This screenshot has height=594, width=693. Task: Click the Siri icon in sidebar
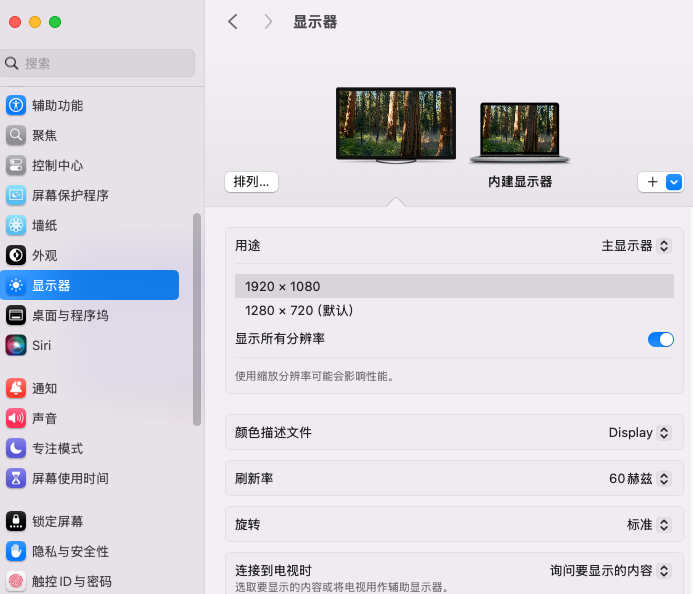pos(16,345)
